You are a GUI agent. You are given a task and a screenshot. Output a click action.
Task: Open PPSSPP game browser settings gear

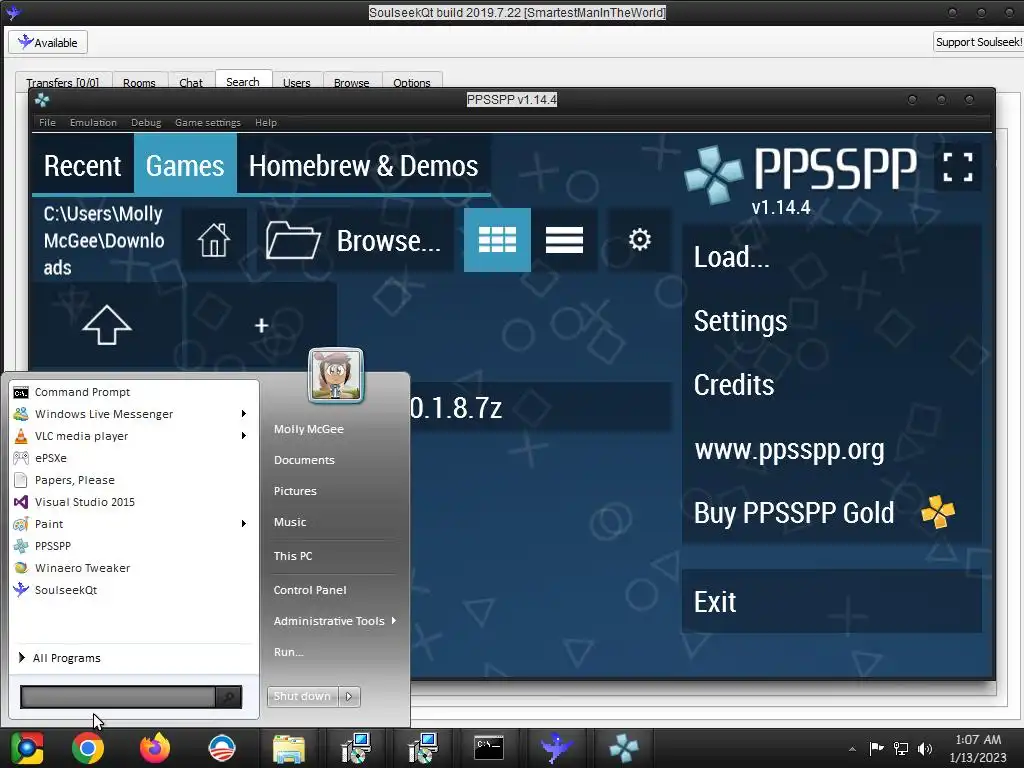point(639,240)
